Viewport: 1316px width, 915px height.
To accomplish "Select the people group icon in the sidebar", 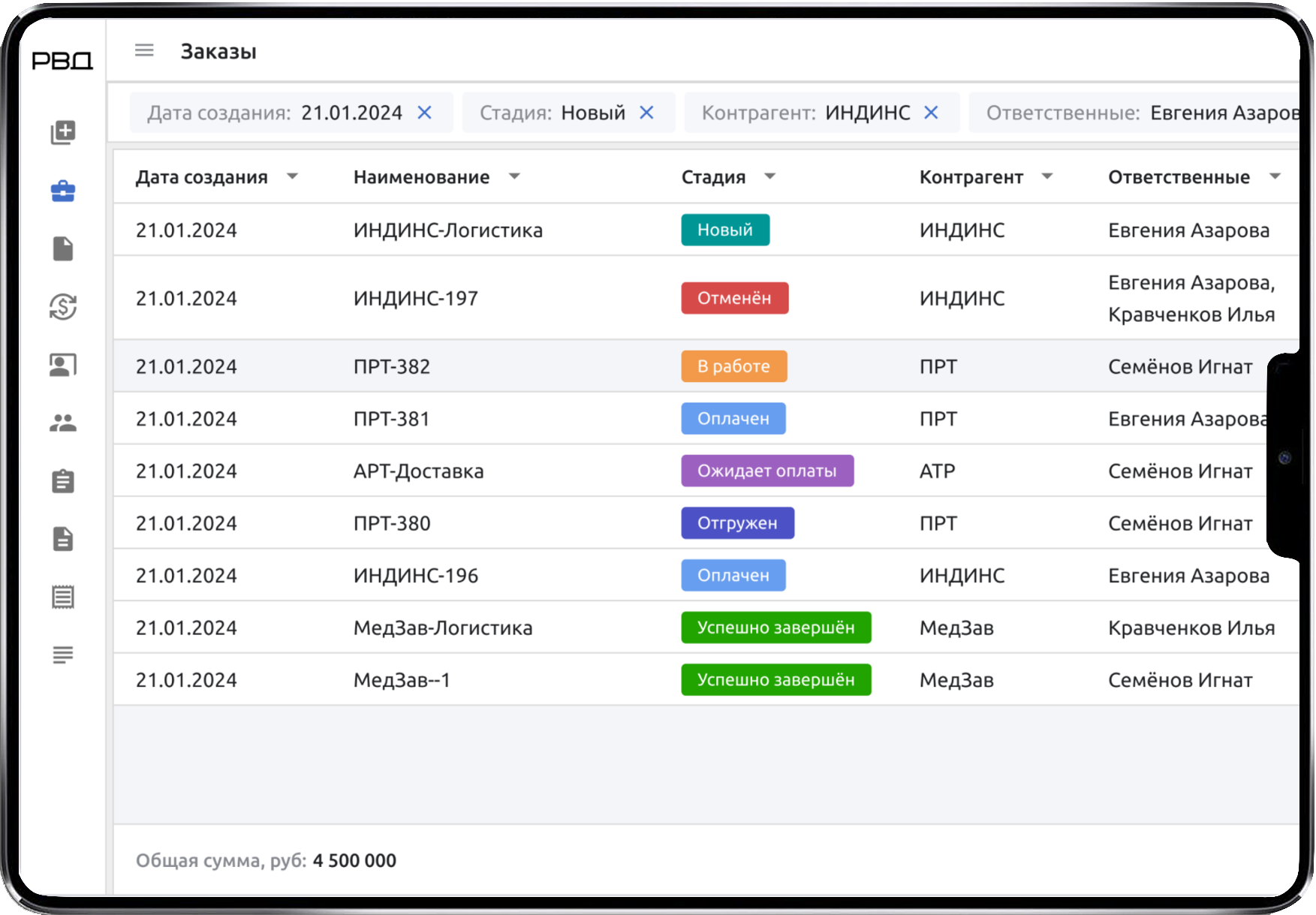I will coord(64,423).
